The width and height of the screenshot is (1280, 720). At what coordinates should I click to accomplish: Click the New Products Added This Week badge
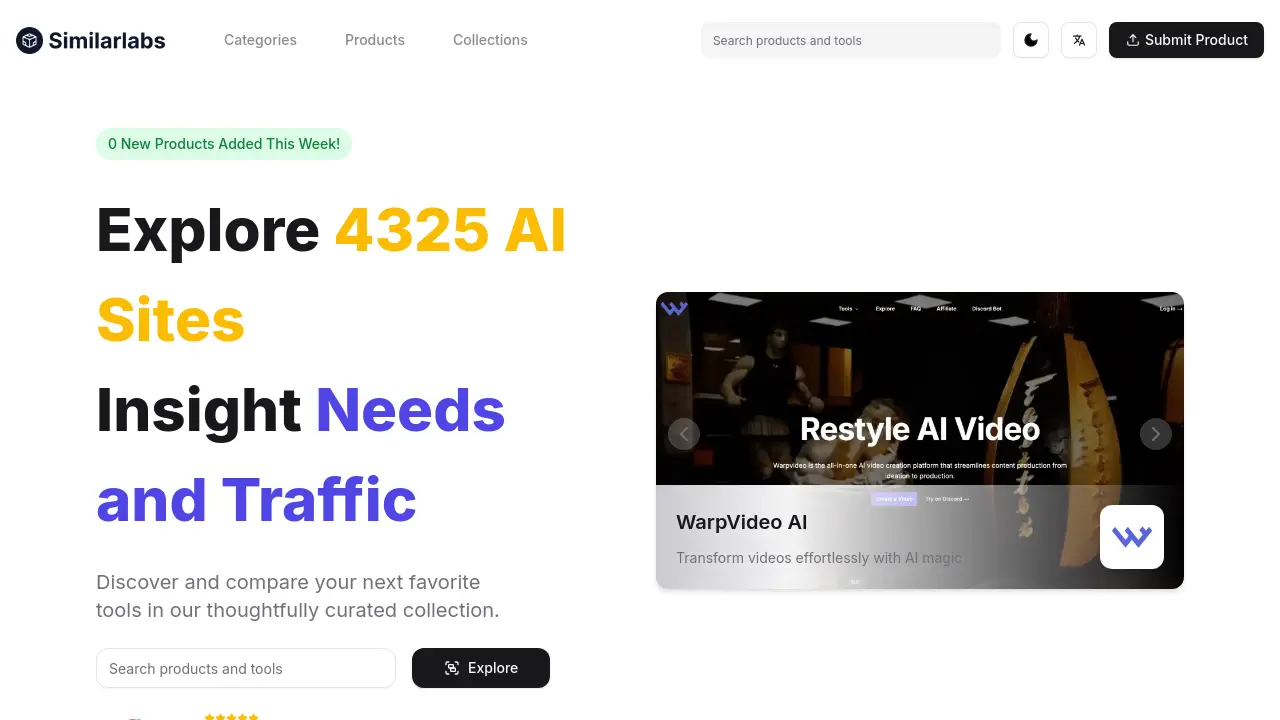pyautogui.click(x=224, y=144)
